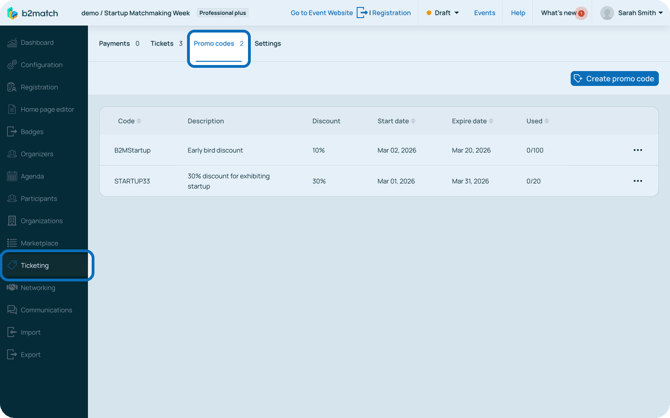
Task: Click Create promo code button
Action: 614,79
